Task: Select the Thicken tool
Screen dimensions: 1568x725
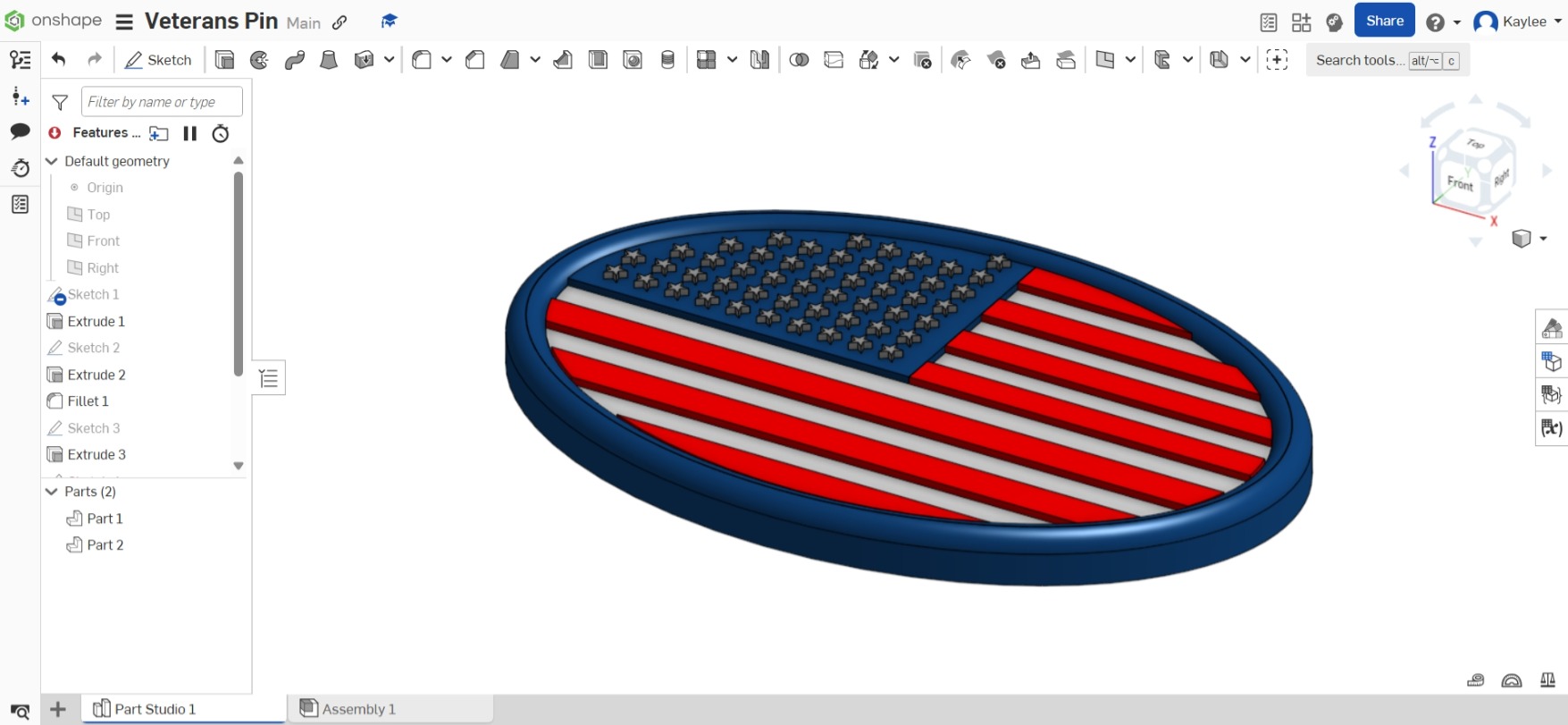Action: (x=364, y=60)
